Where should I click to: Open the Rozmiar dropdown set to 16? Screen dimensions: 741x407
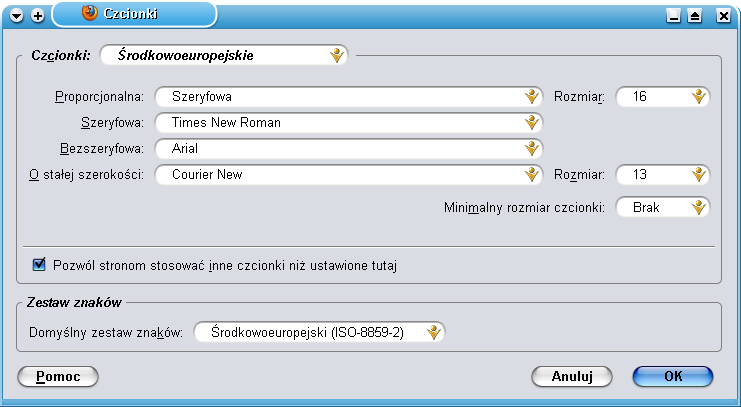[x=663, y=97]
